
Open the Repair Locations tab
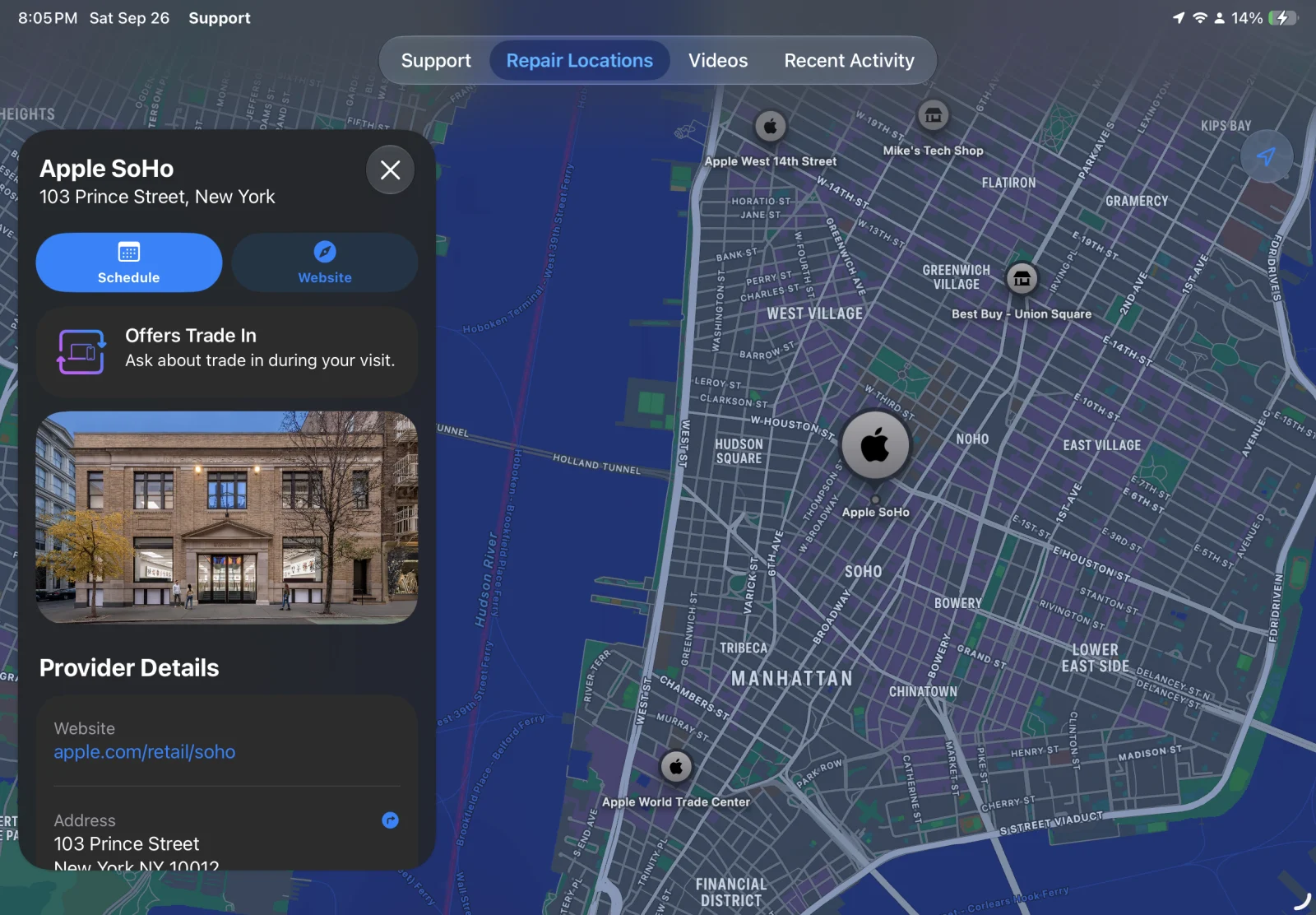click(580, 61)
